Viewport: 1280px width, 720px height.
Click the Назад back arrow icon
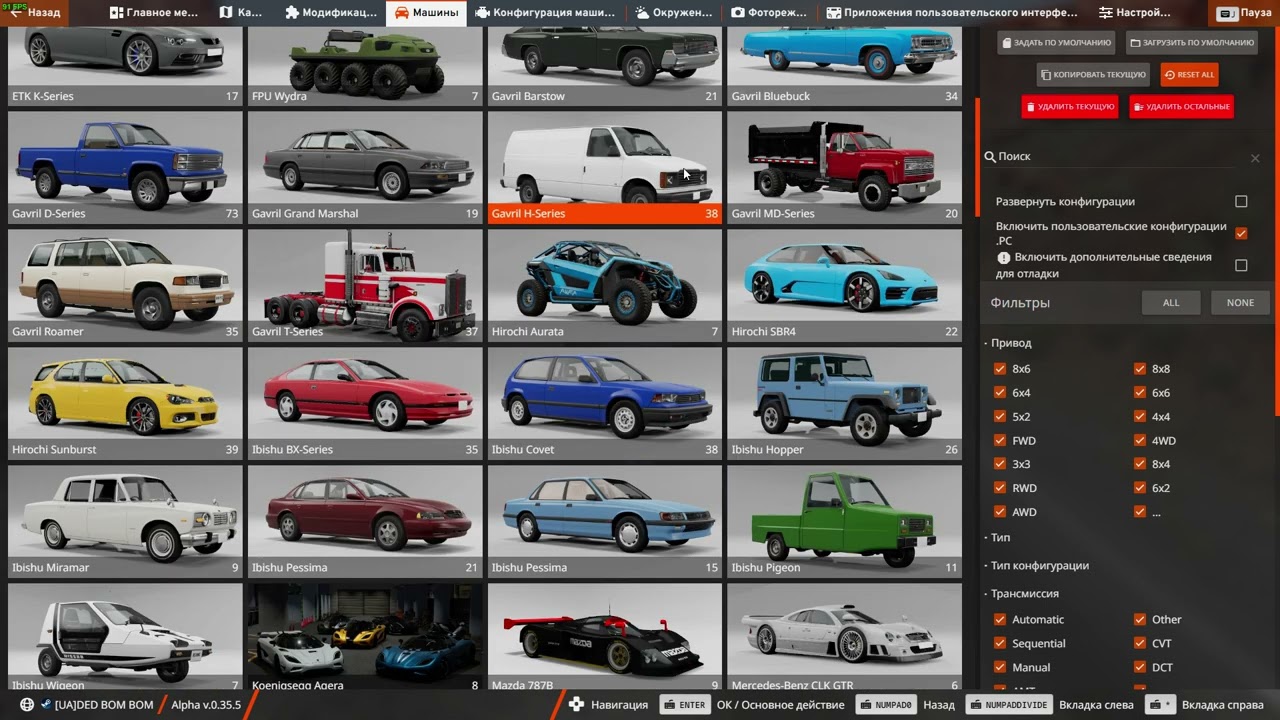(x=16, y=13)
